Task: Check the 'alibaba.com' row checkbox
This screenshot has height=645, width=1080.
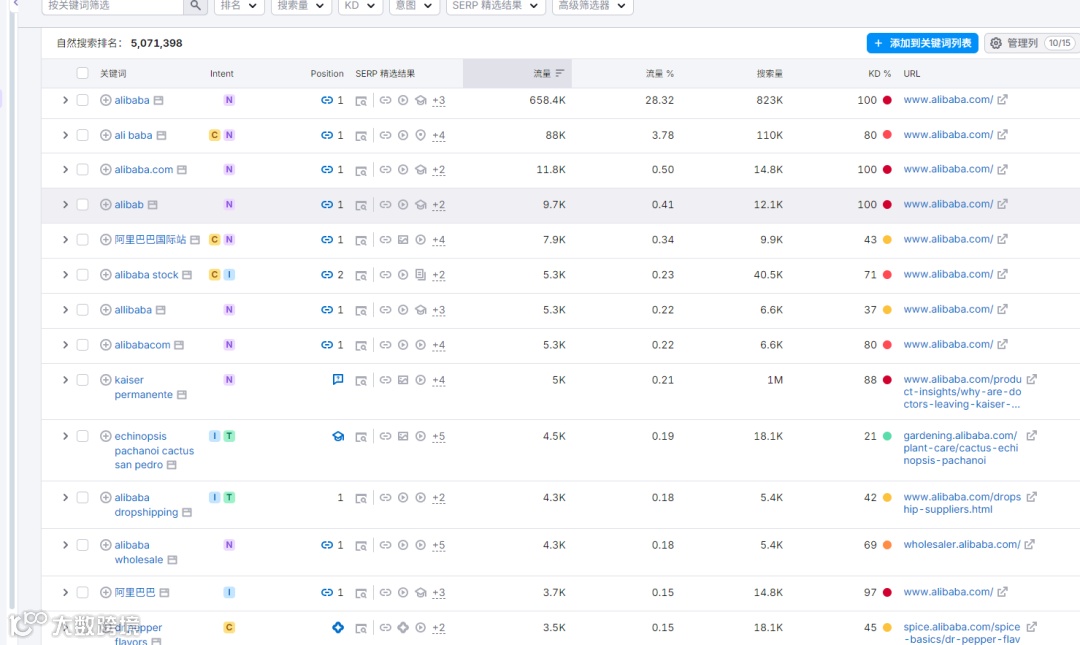Action: coord(83,170)
